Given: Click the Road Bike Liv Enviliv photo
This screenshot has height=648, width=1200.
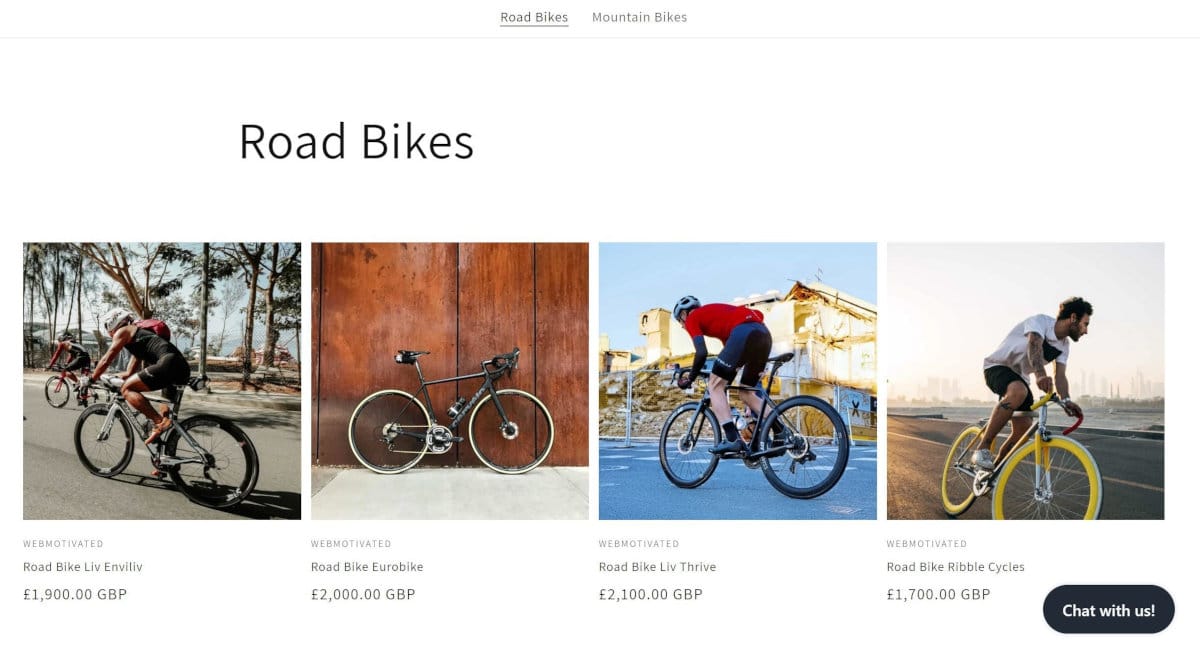Looking at the screenshot, I should click(x=162, y=380).
